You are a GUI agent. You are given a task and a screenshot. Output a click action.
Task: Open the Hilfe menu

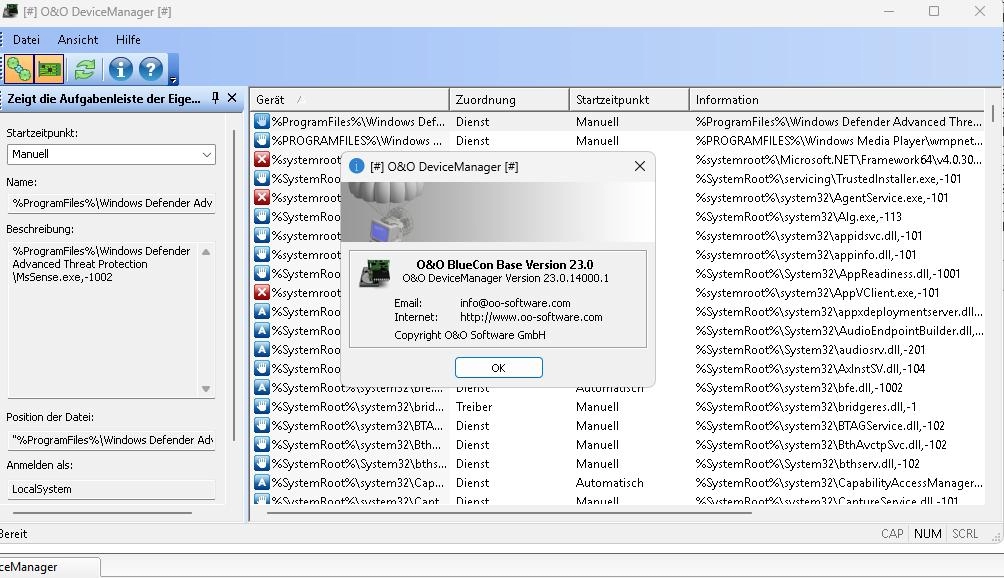(128, 40)
